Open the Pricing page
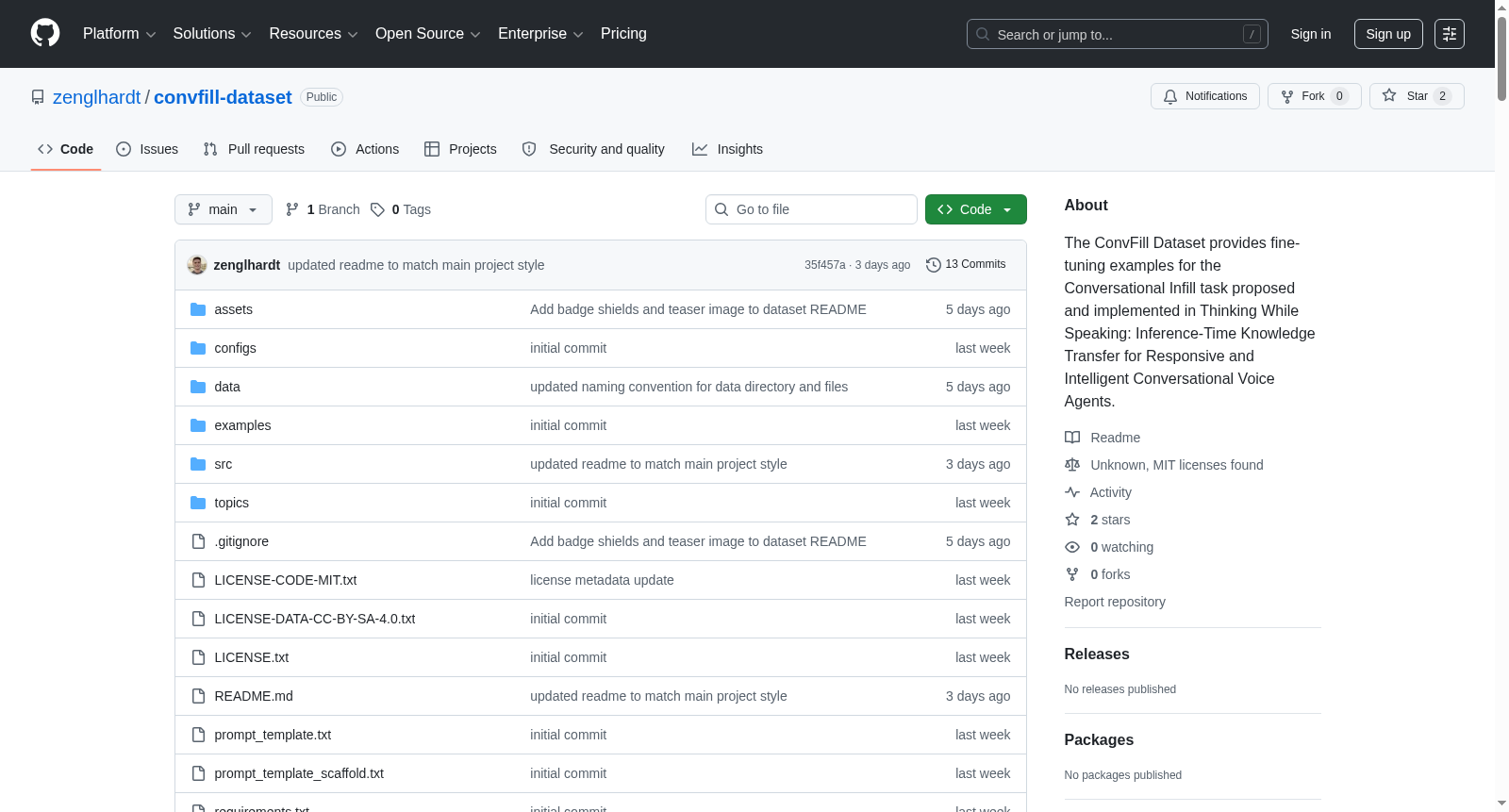Screen dimensions: 1509x812 pyautogui.click(x=623, y=34)
